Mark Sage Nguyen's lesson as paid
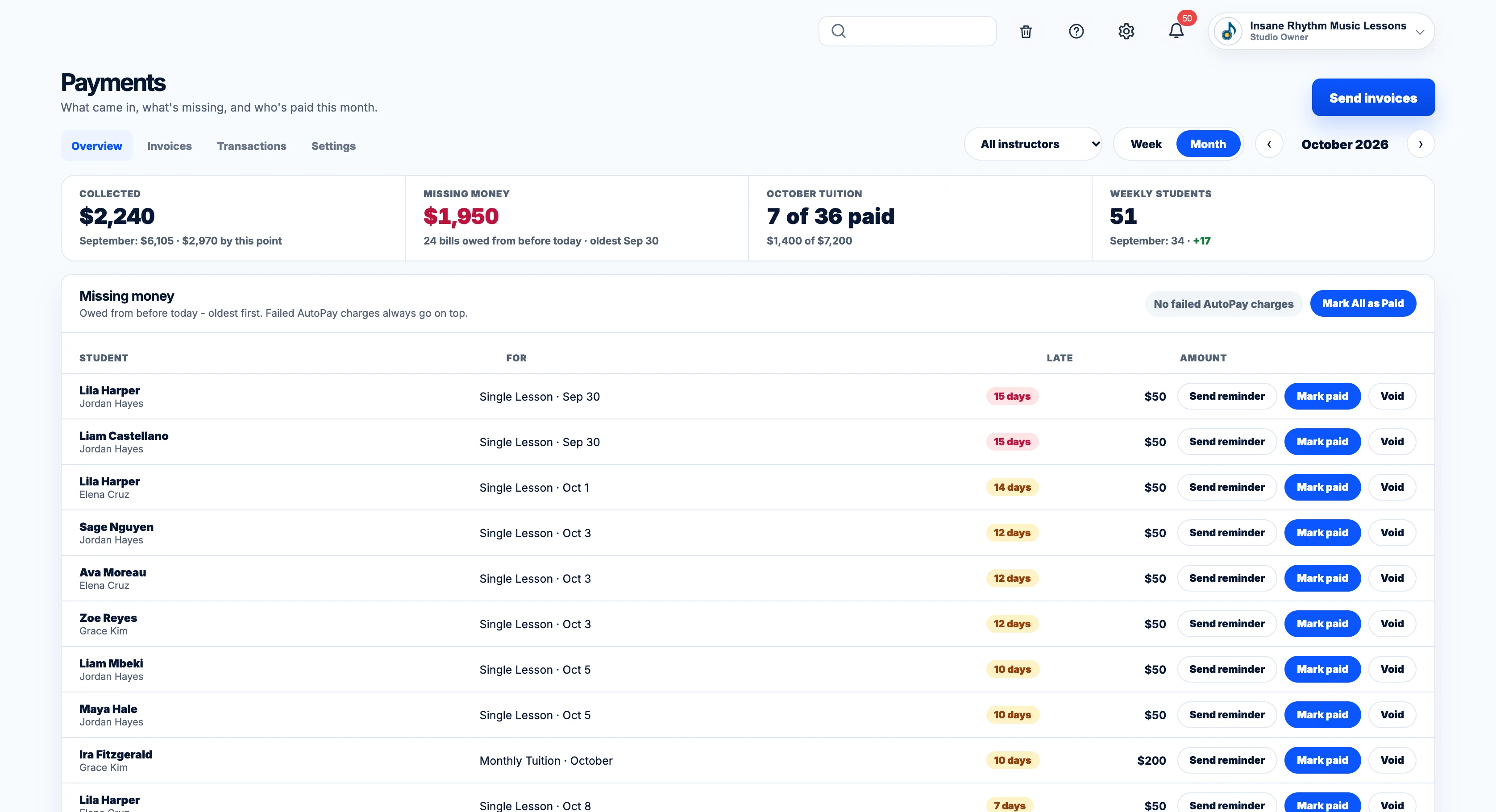1496x812 pixels. [x=1322, y=533]
